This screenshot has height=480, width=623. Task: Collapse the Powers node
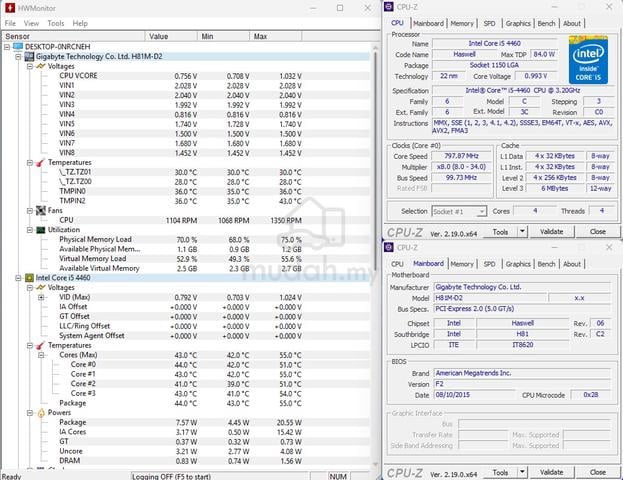point(30,413)
